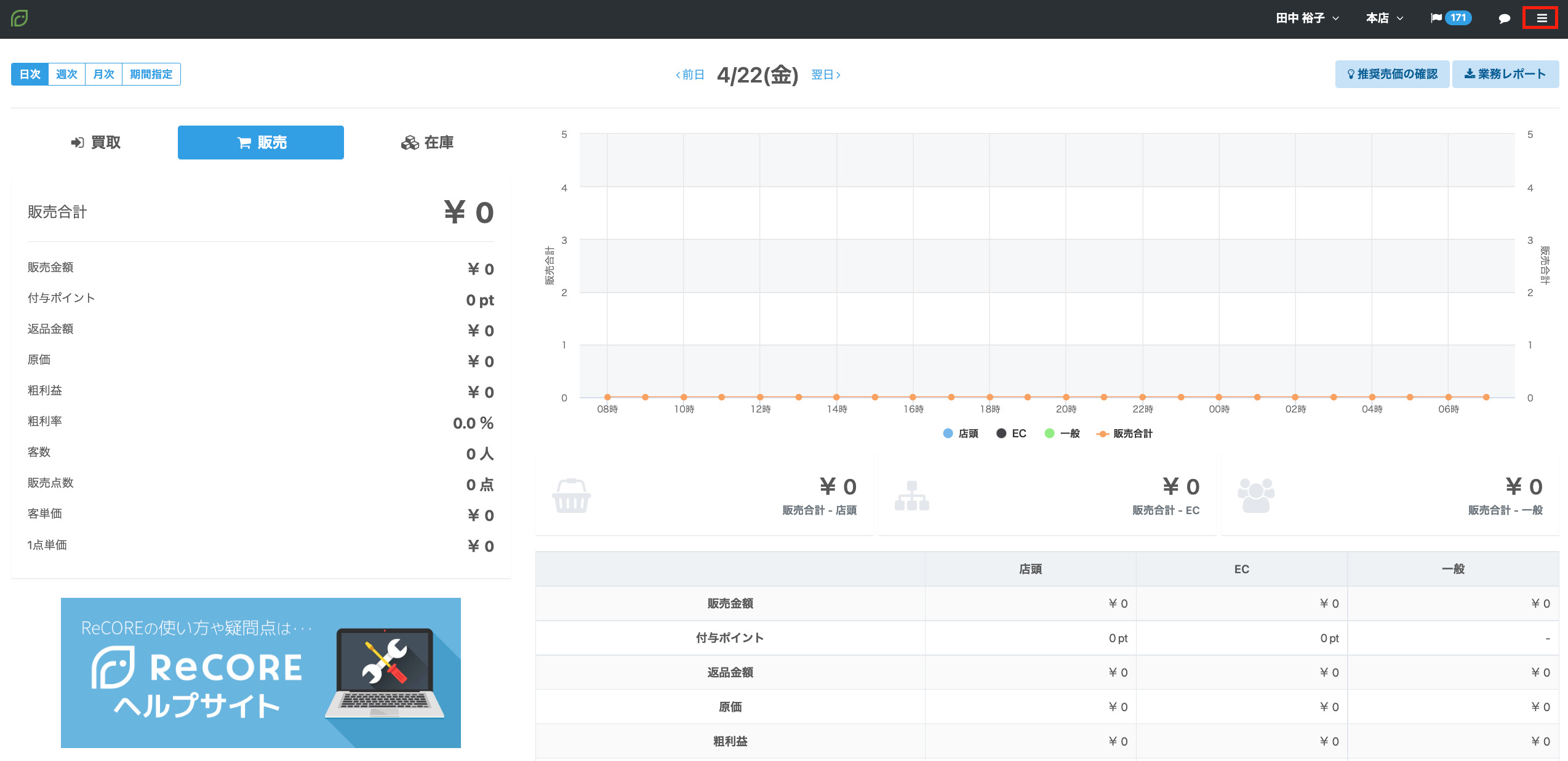1568x761 pixels.
Task: Toggle 店頭 series in chart legend
Action: tap(961, 433)
